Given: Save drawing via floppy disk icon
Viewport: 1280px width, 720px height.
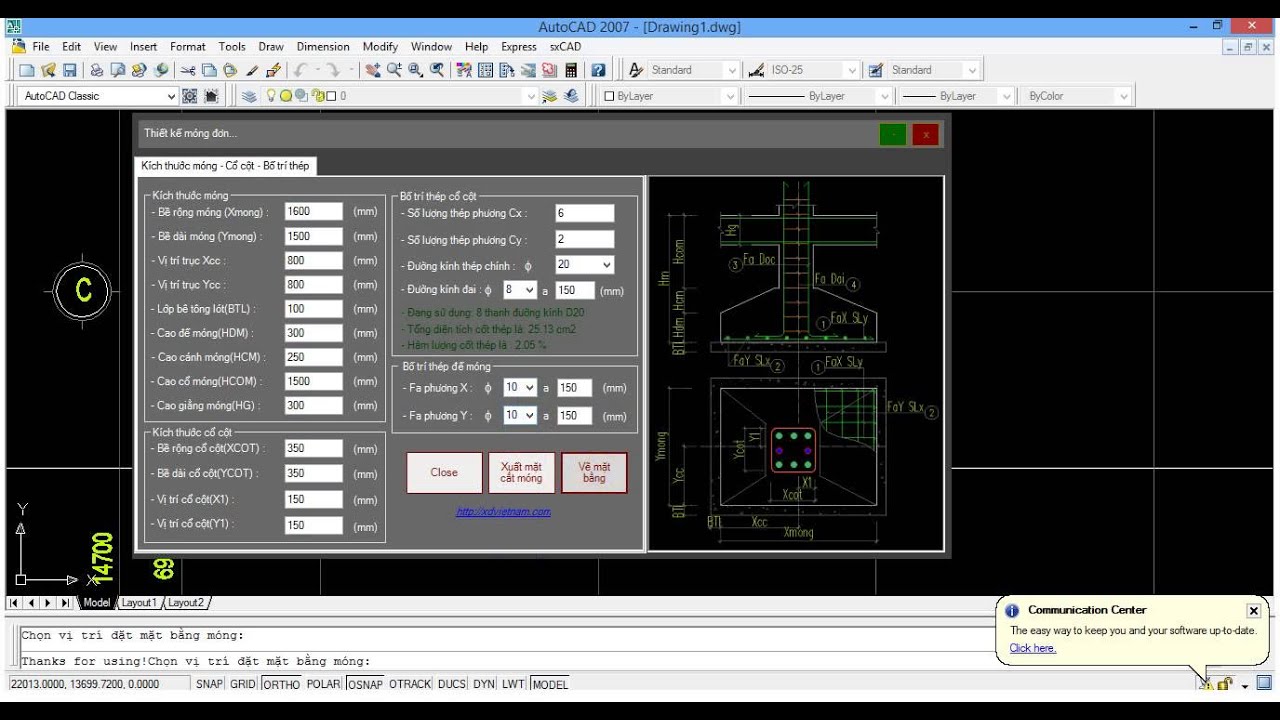Looking at the screenshot, I should point(69,70).
